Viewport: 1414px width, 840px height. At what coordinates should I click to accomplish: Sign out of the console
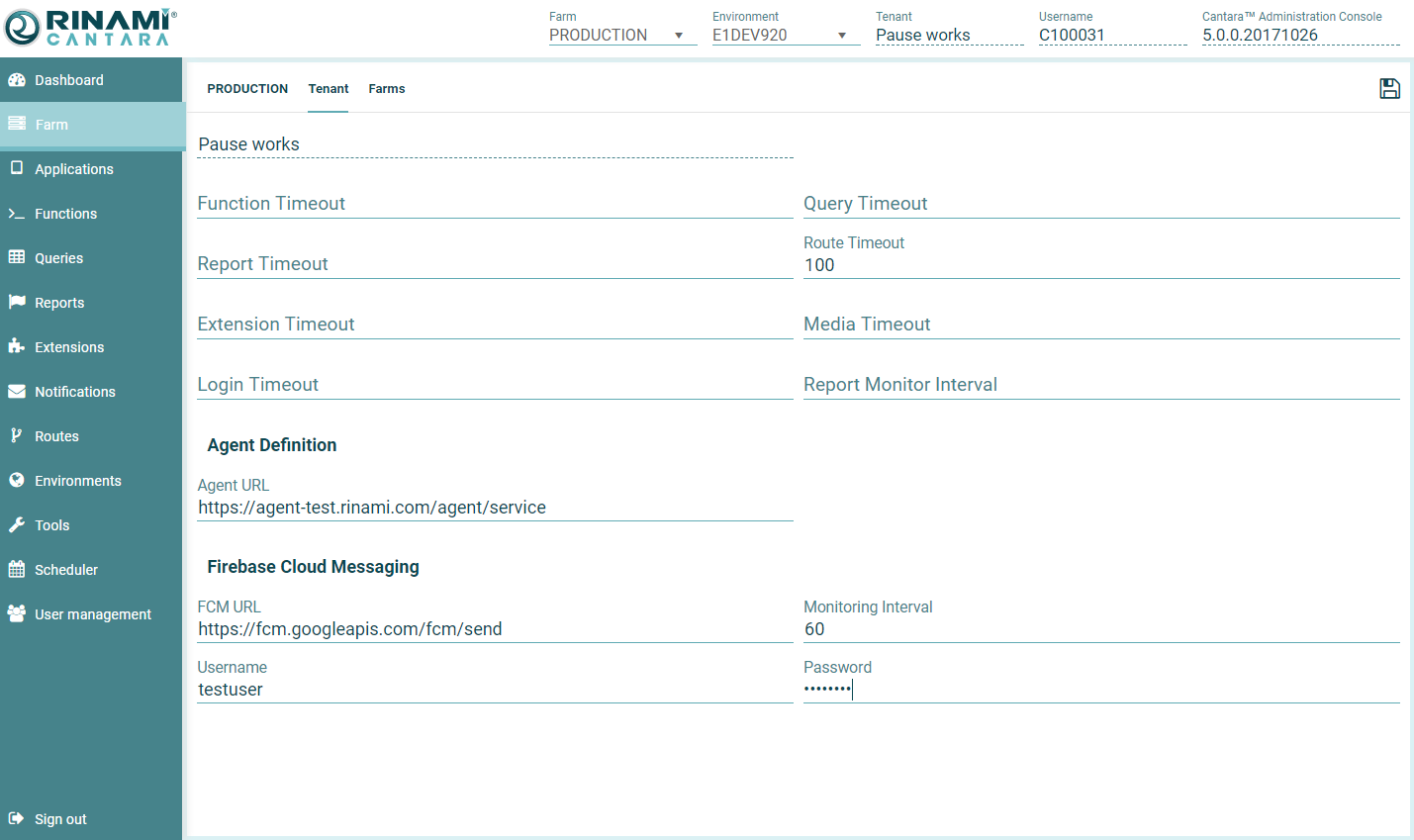[x=59, y=819]
